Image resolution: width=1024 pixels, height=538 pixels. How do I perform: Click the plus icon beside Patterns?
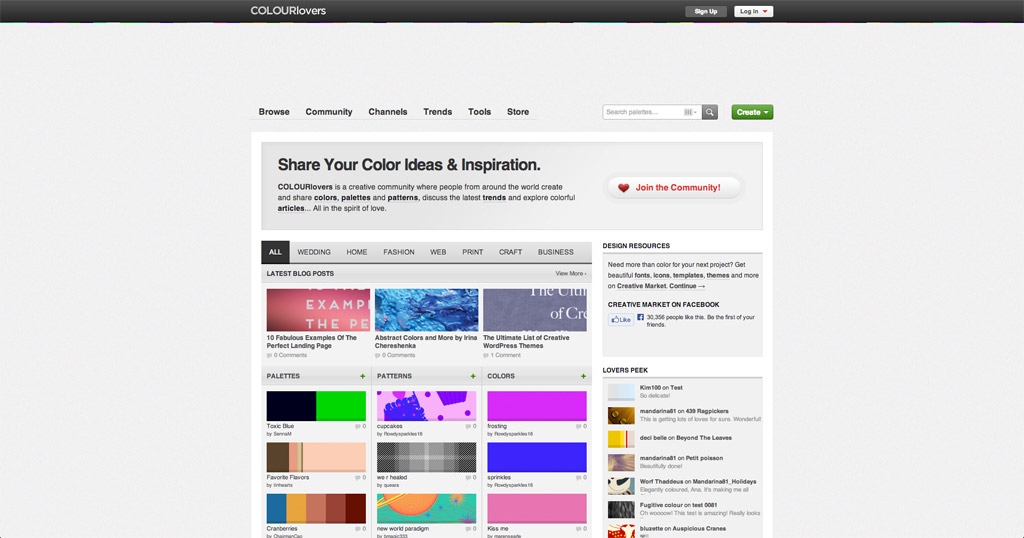pos(473,376)
